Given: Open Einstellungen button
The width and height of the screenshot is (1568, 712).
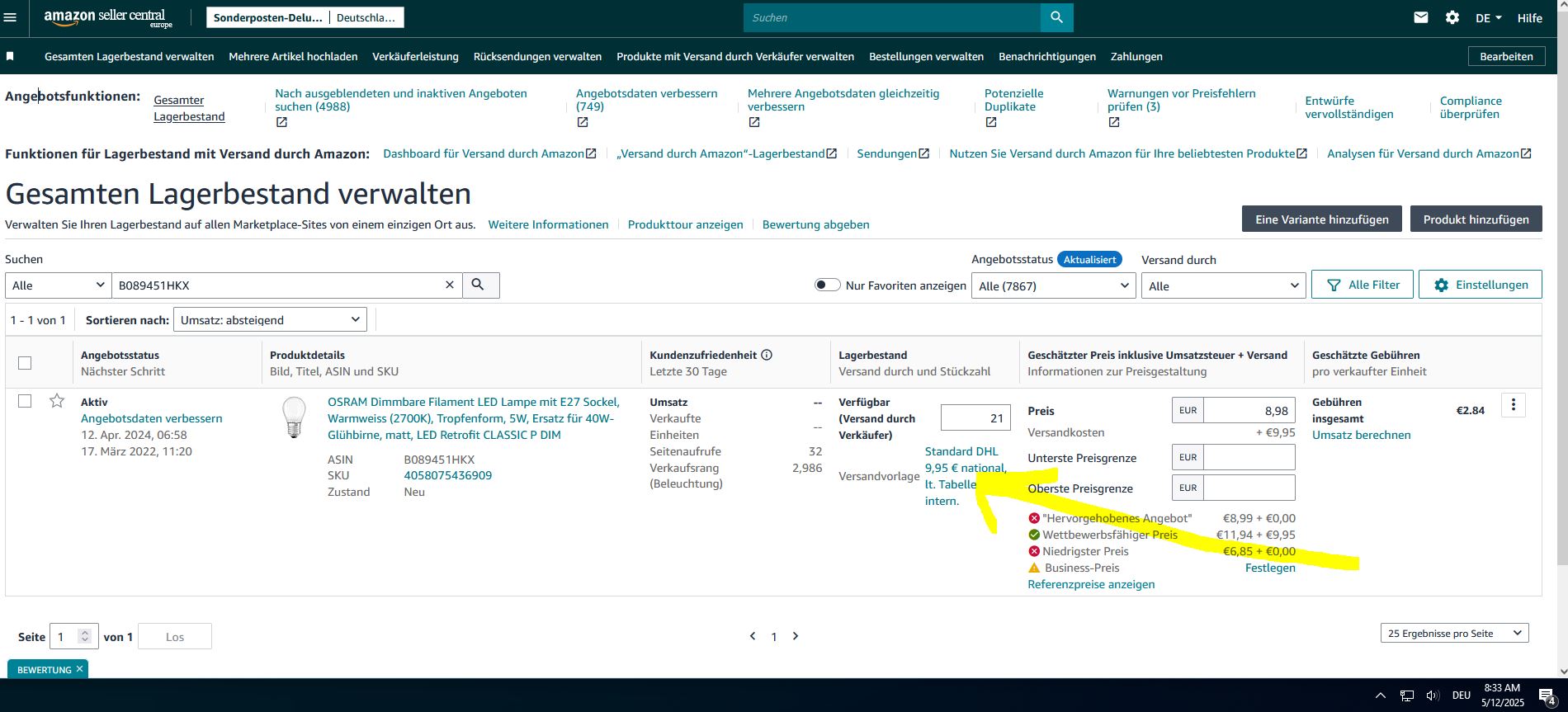Looking at the screenshot, I should [x=1480, y=285].
